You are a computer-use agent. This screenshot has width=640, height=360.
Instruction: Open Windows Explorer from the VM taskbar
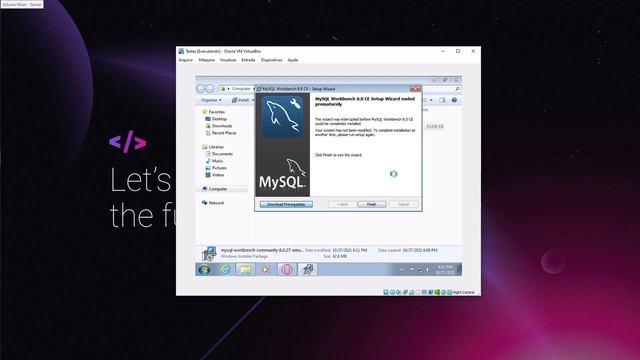point(245,269)
